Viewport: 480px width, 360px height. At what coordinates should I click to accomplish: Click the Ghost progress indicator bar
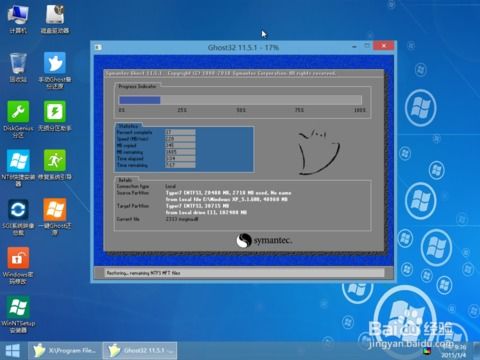coord(240,100)
